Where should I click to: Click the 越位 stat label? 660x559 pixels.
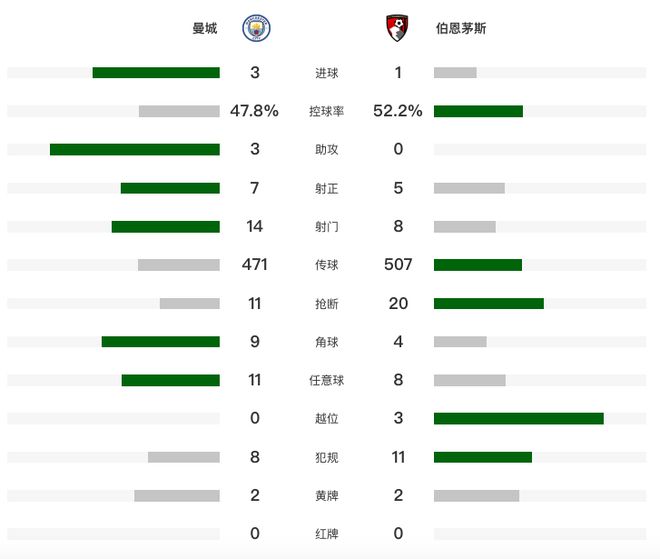click(x=326, y=419)
